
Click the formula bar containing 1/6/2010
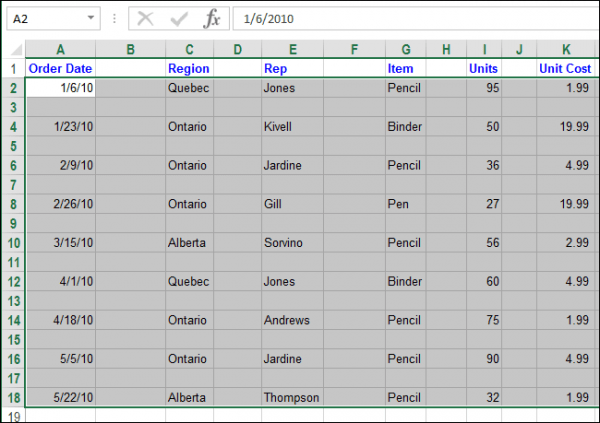coord(416,18)
